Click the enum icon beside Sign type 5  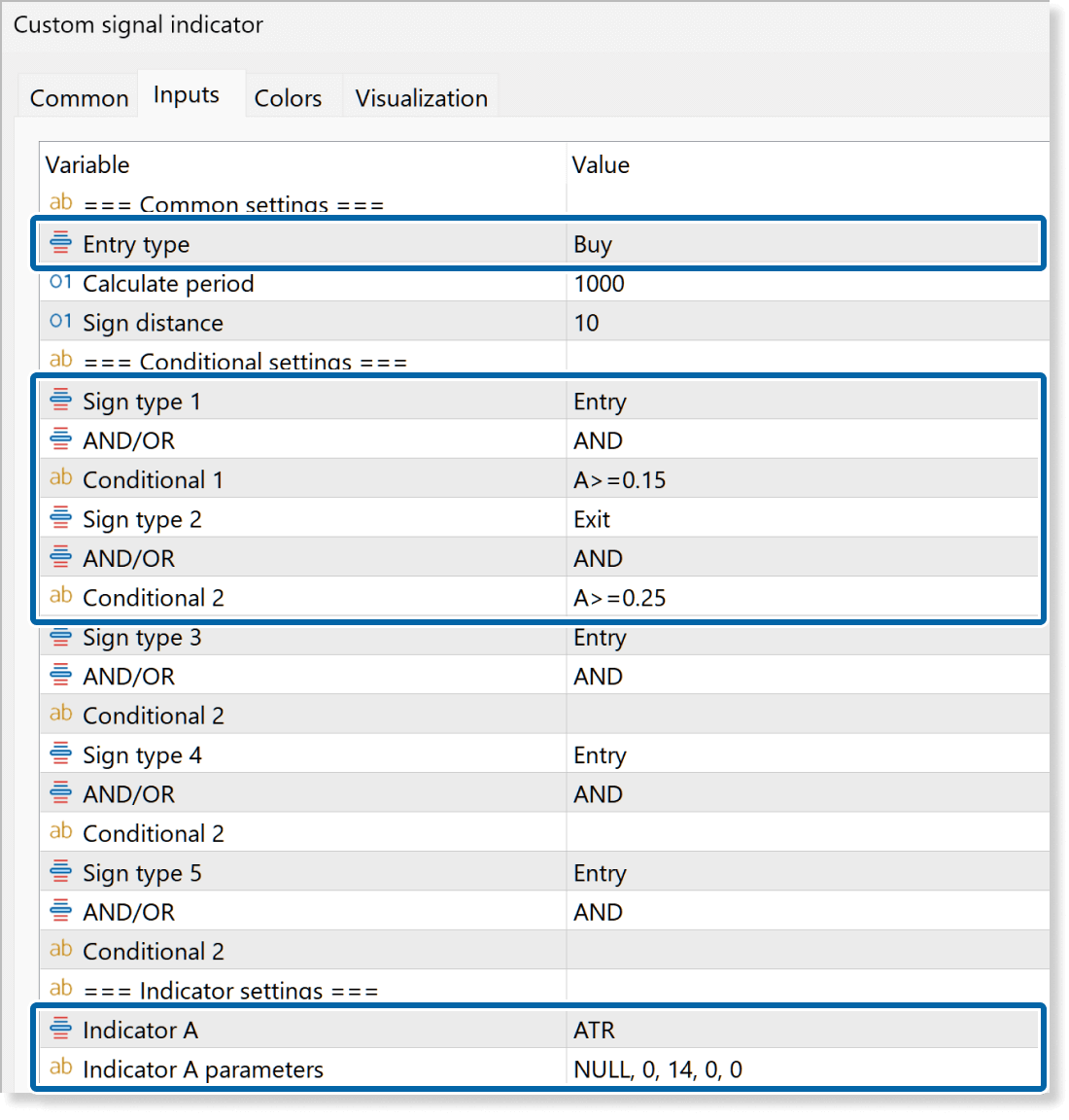(60, 872)
